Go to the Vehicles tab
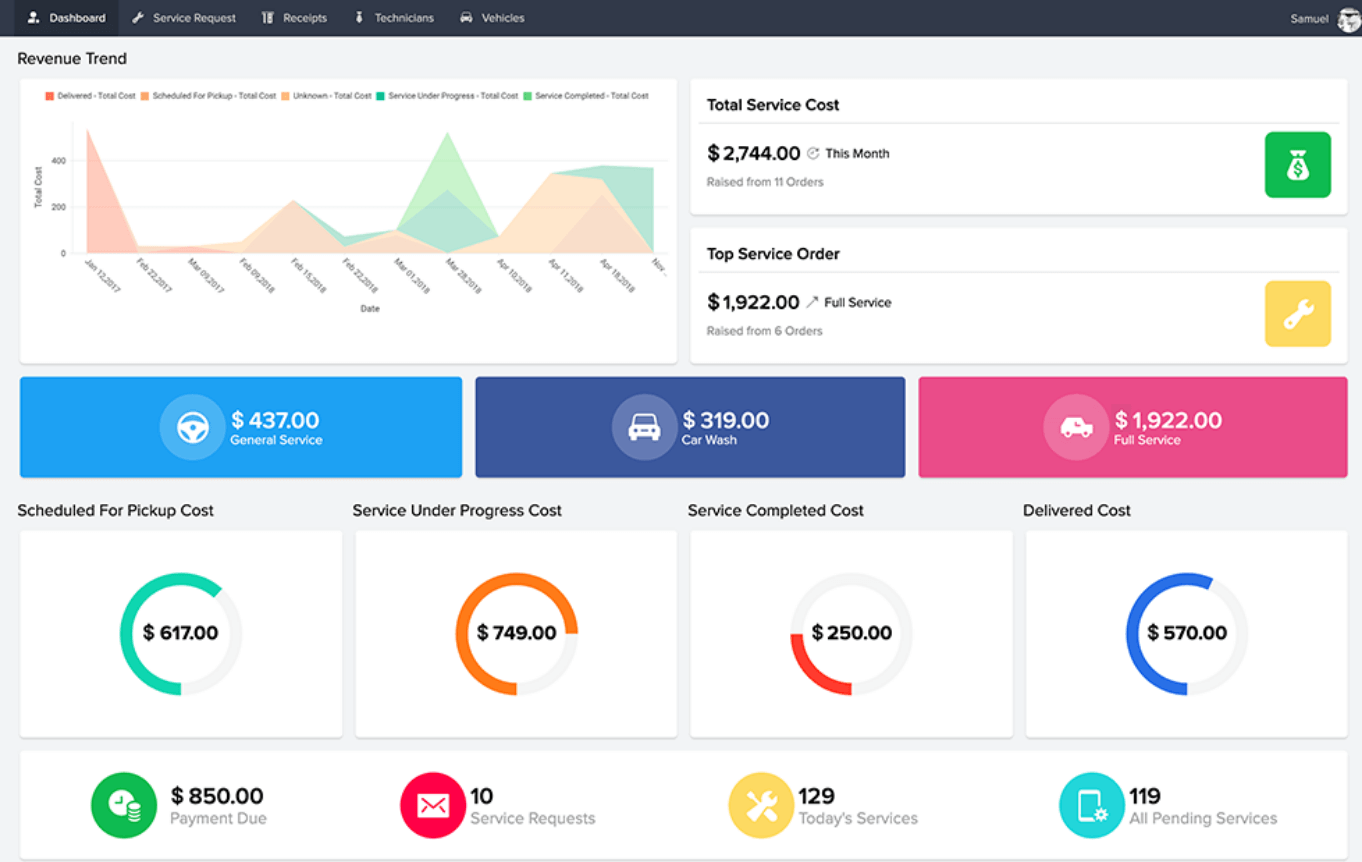Viewport: 1362px width, 862px height. point(492,18)
